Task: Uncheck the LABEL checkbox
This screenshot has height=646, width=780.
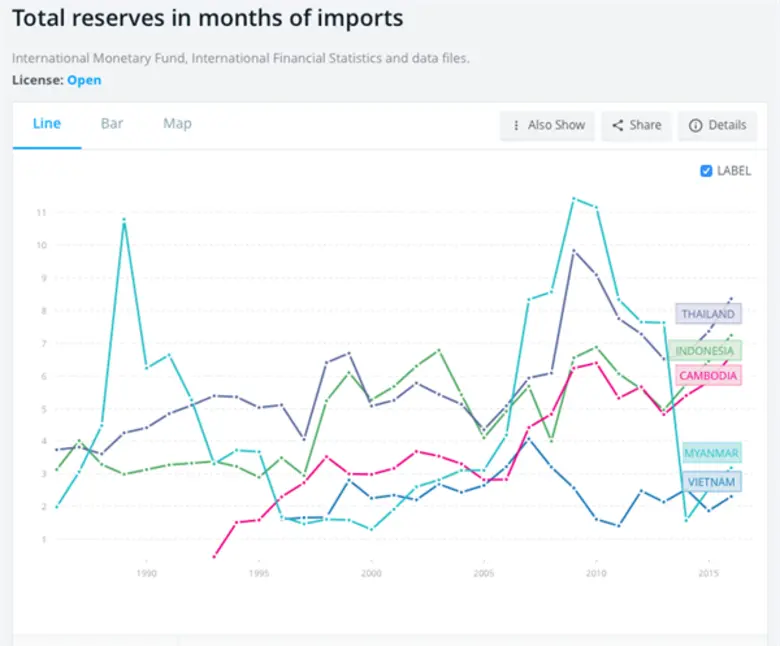Action: [707, 171]
